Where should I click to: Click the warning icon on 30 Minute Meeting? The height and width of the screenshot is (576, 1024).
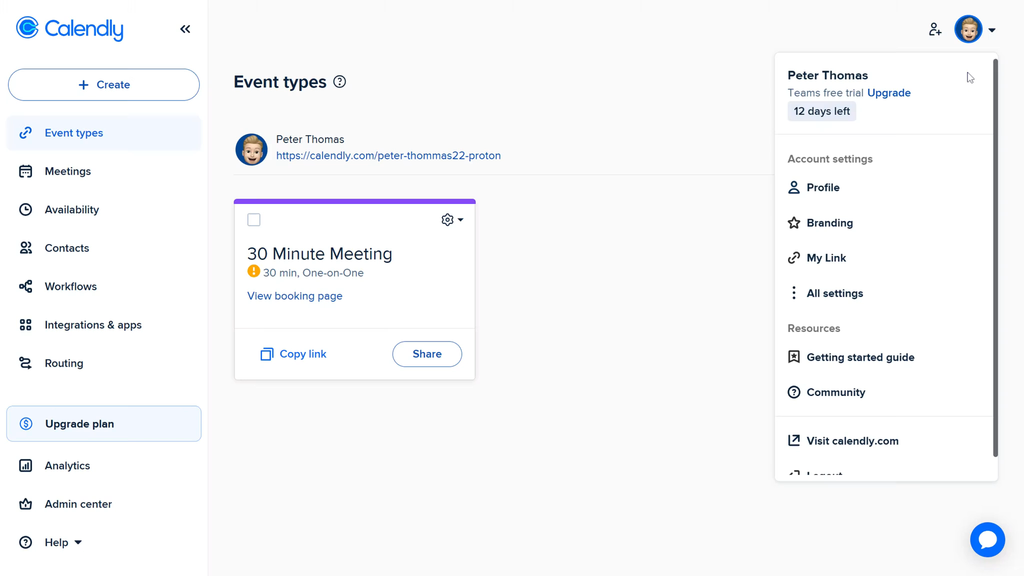(254, 272)
